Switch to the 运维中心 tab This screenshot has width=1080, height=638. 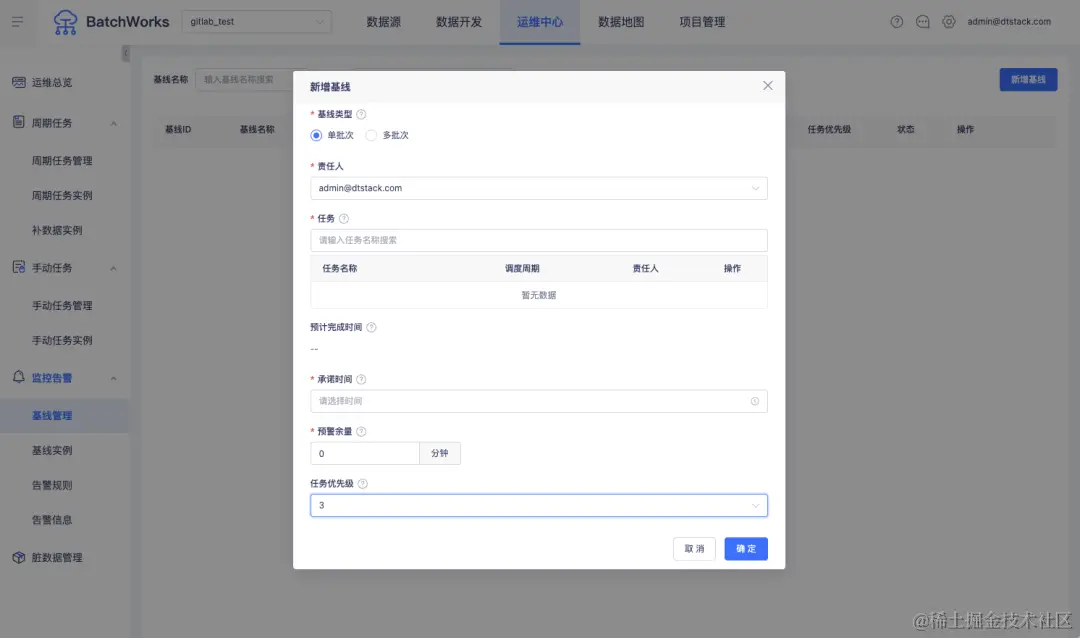[x=540, y=22]
